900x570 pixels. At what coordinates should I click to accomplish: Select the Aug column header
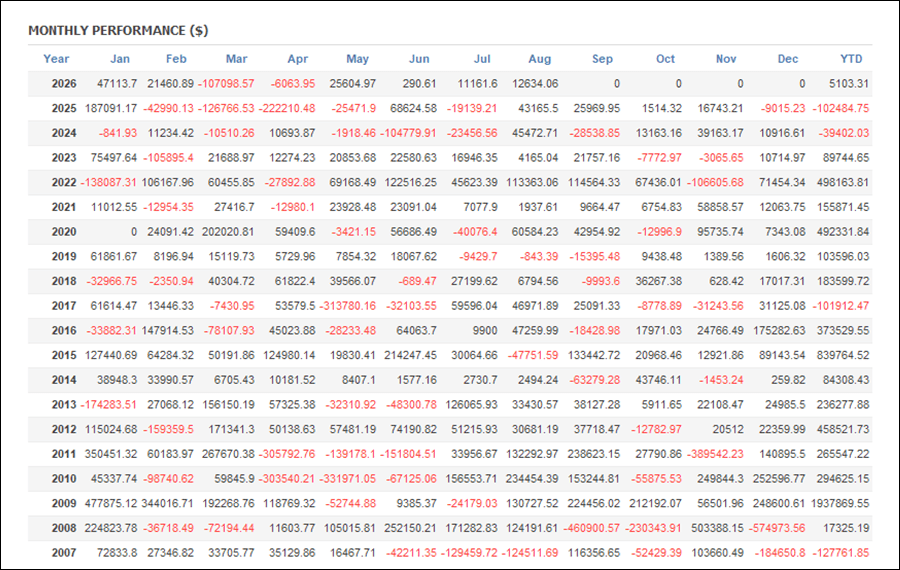[540, 59]
